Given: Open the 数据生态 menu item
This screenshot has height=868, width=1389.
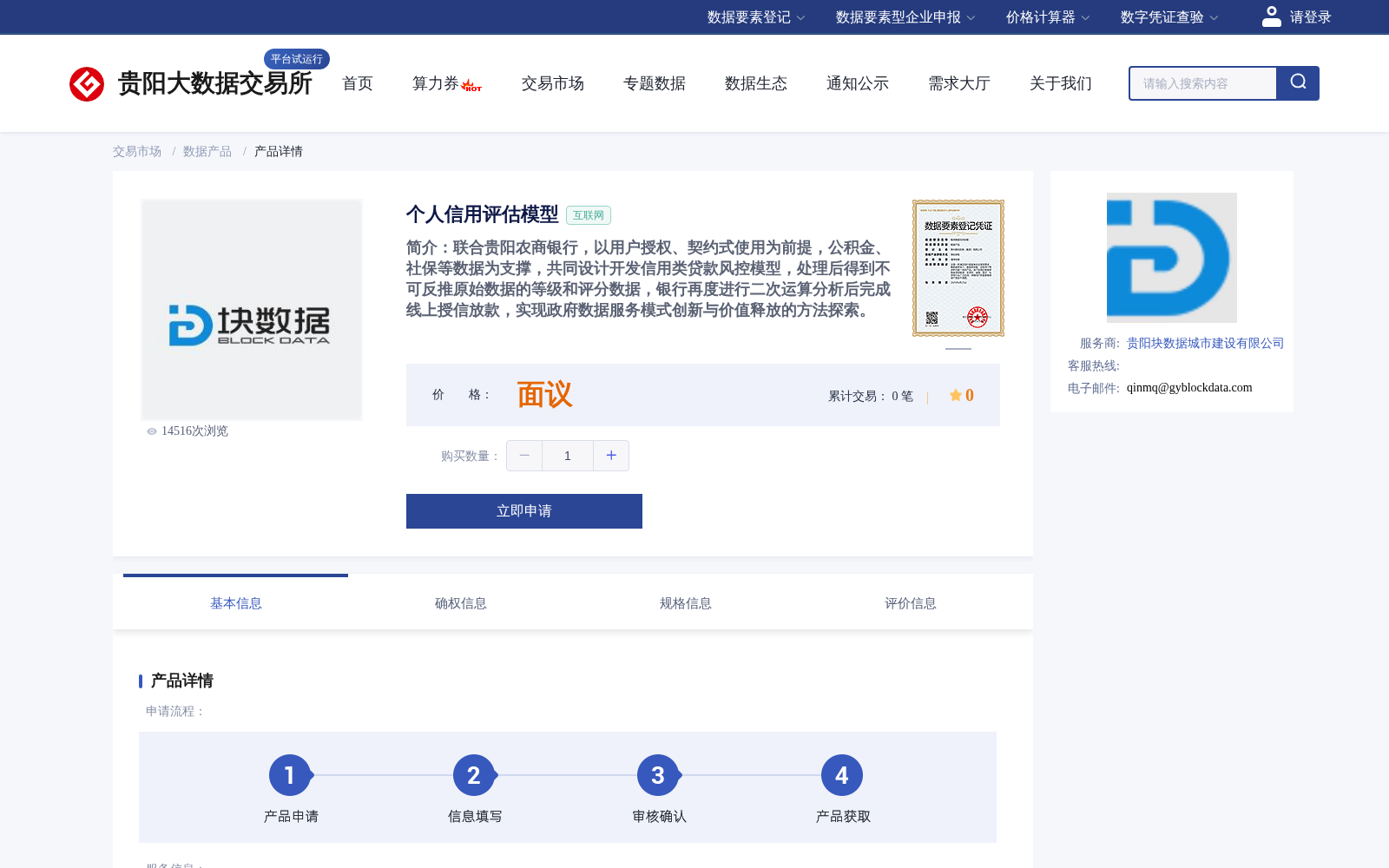Looking at the screenshot, I should point(756,83).
